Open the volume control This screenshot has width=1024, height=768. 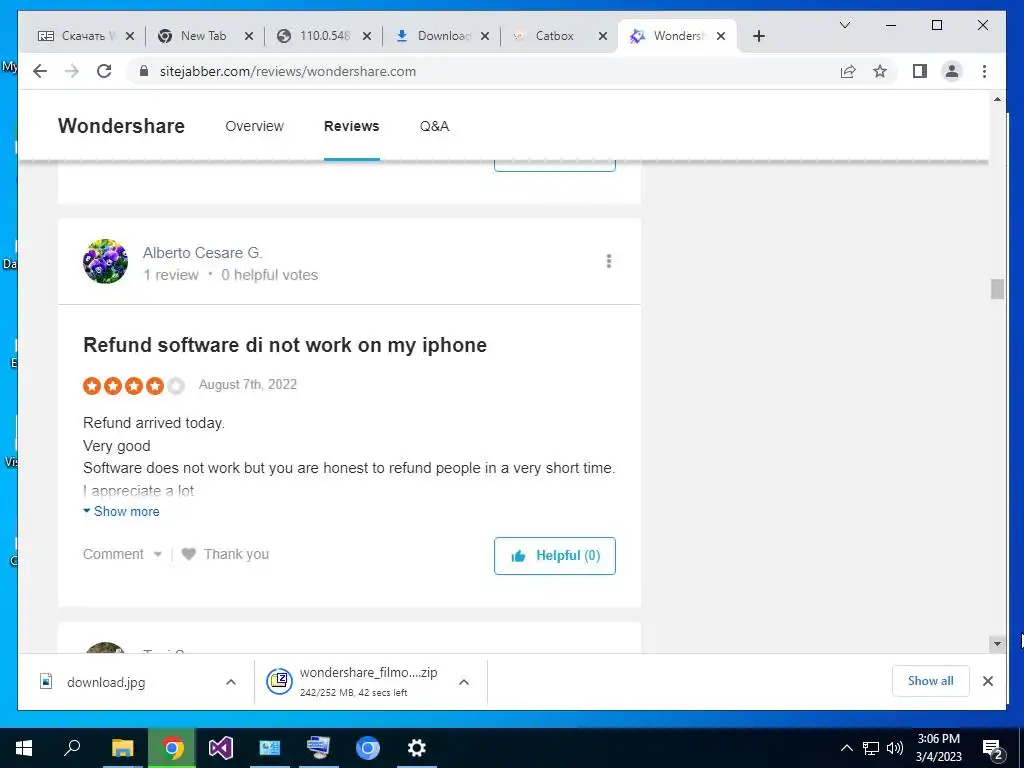point(895,748)
